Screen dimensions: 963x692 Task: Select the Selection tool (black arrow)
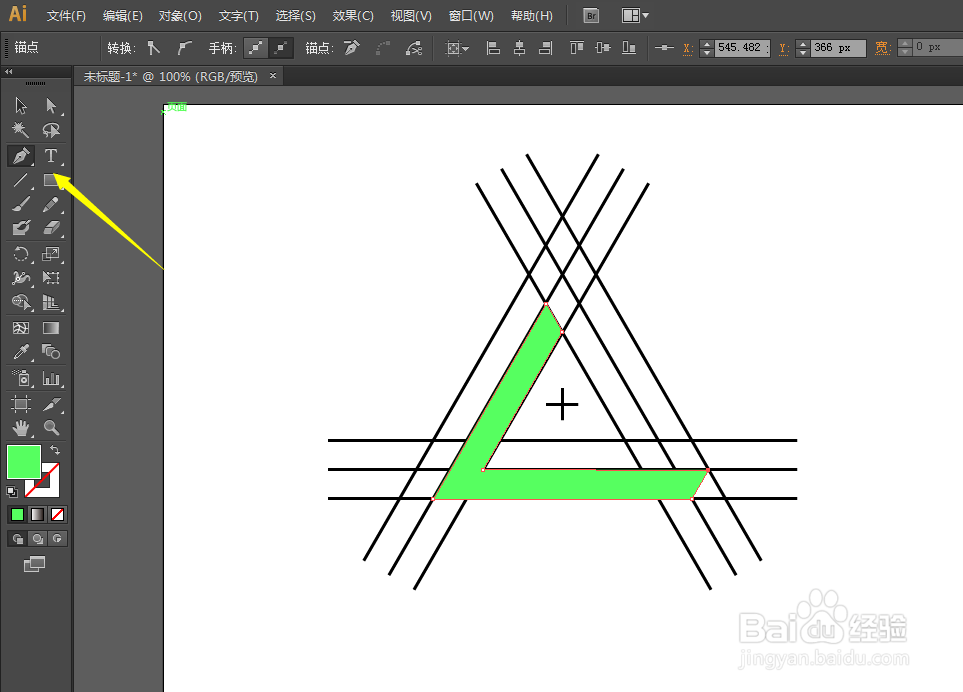(21, 106)
